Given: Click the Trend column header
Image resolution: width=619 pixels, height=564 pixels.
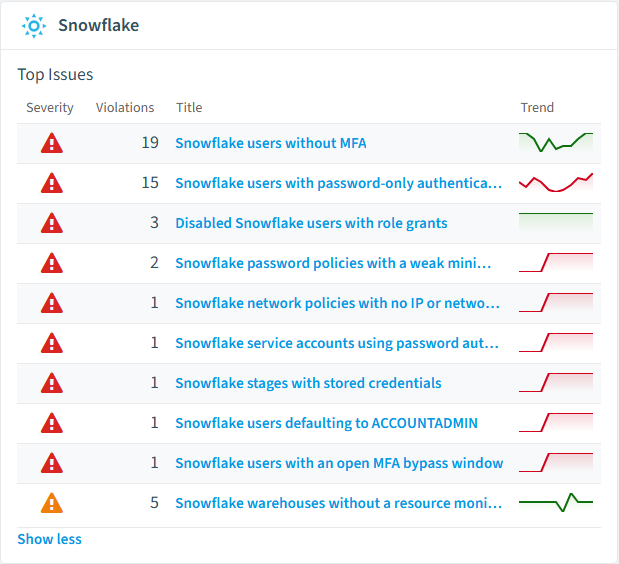Looking at the screenshot, I should (x=537, y=107).
